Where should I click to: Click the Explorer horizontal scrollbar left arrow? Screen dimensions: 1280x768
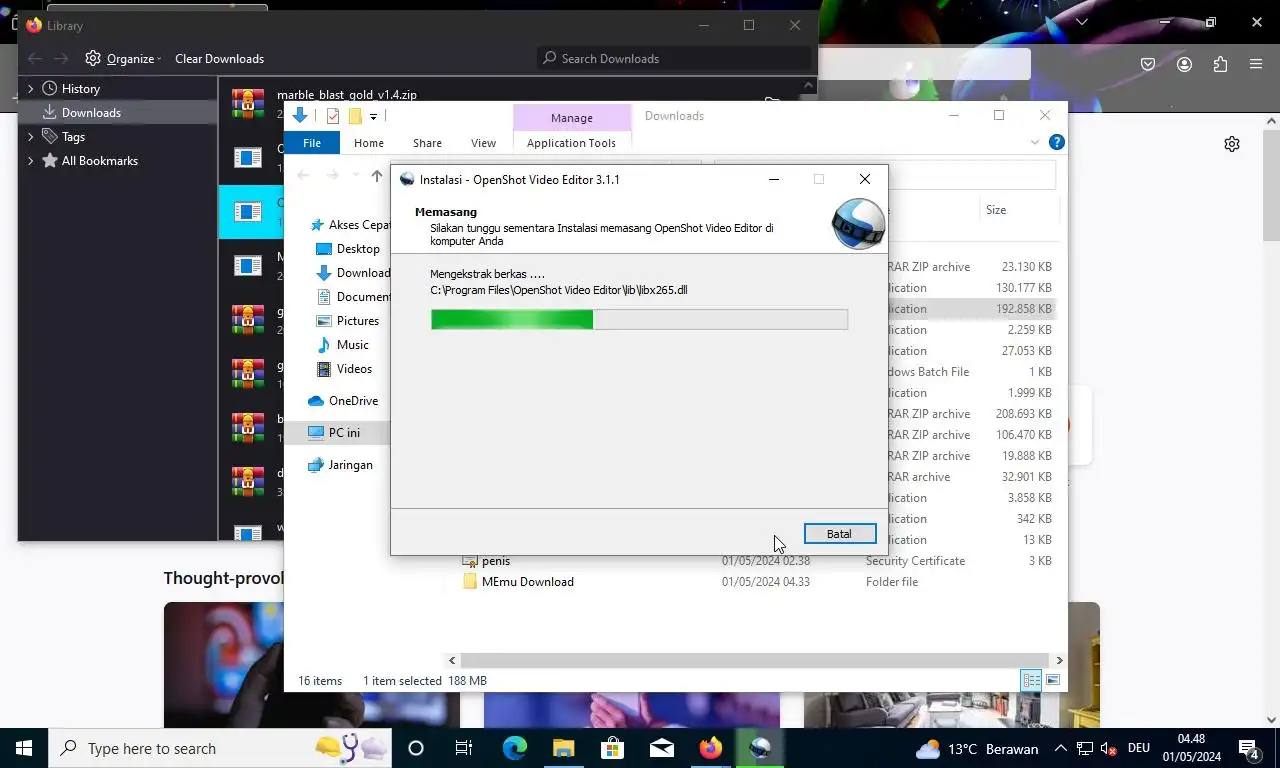(452, 660)
